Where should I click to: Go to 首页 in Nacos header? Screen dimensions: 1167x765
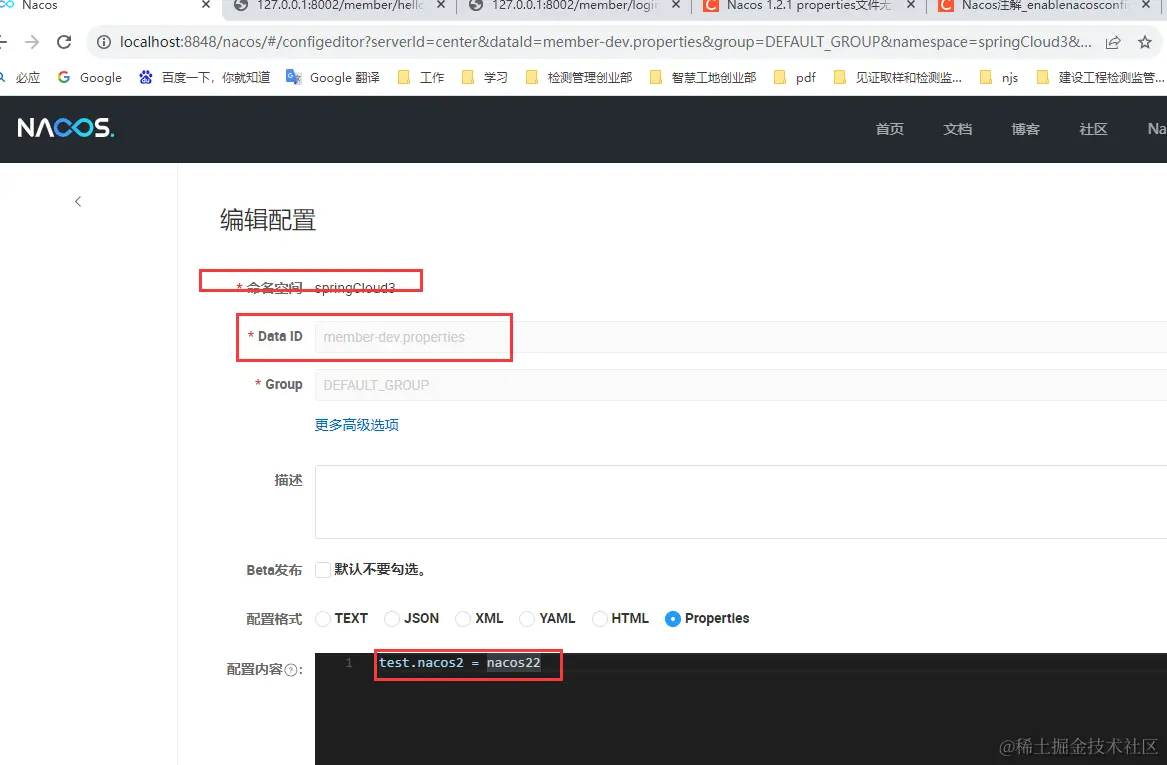click(x=889, y=129)
